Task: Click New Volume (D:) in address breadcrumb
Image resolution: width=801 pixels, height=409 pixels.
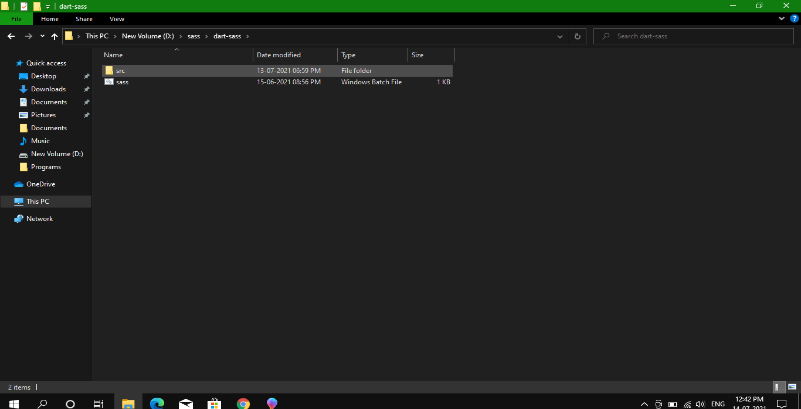Action: 148,36
